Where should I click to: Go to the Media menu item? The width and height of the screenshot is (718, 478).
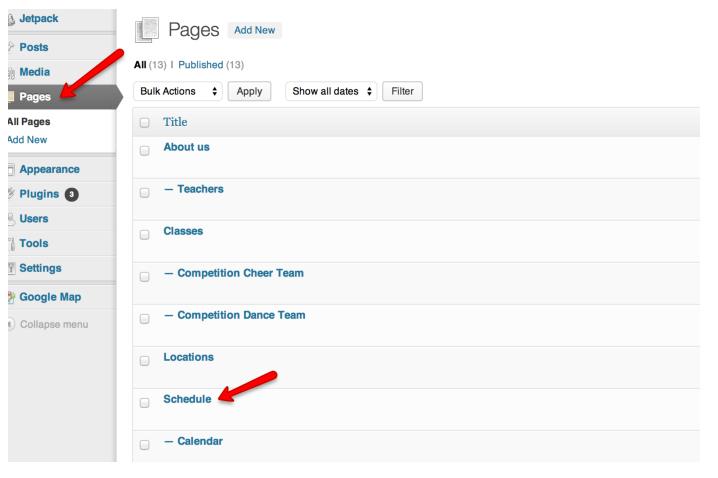(35, 72)
